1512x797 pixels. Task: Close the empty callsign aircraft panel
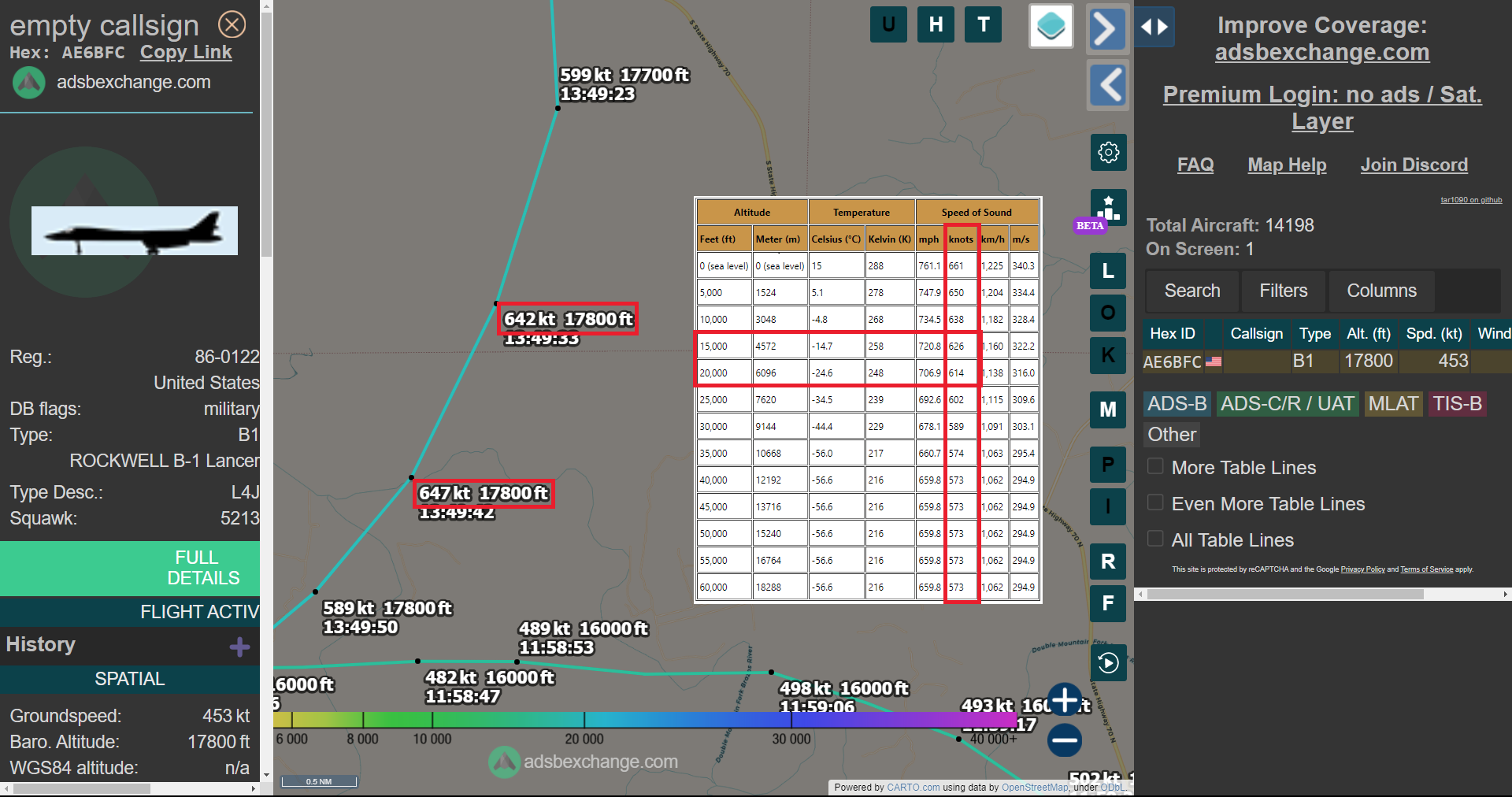232,24
